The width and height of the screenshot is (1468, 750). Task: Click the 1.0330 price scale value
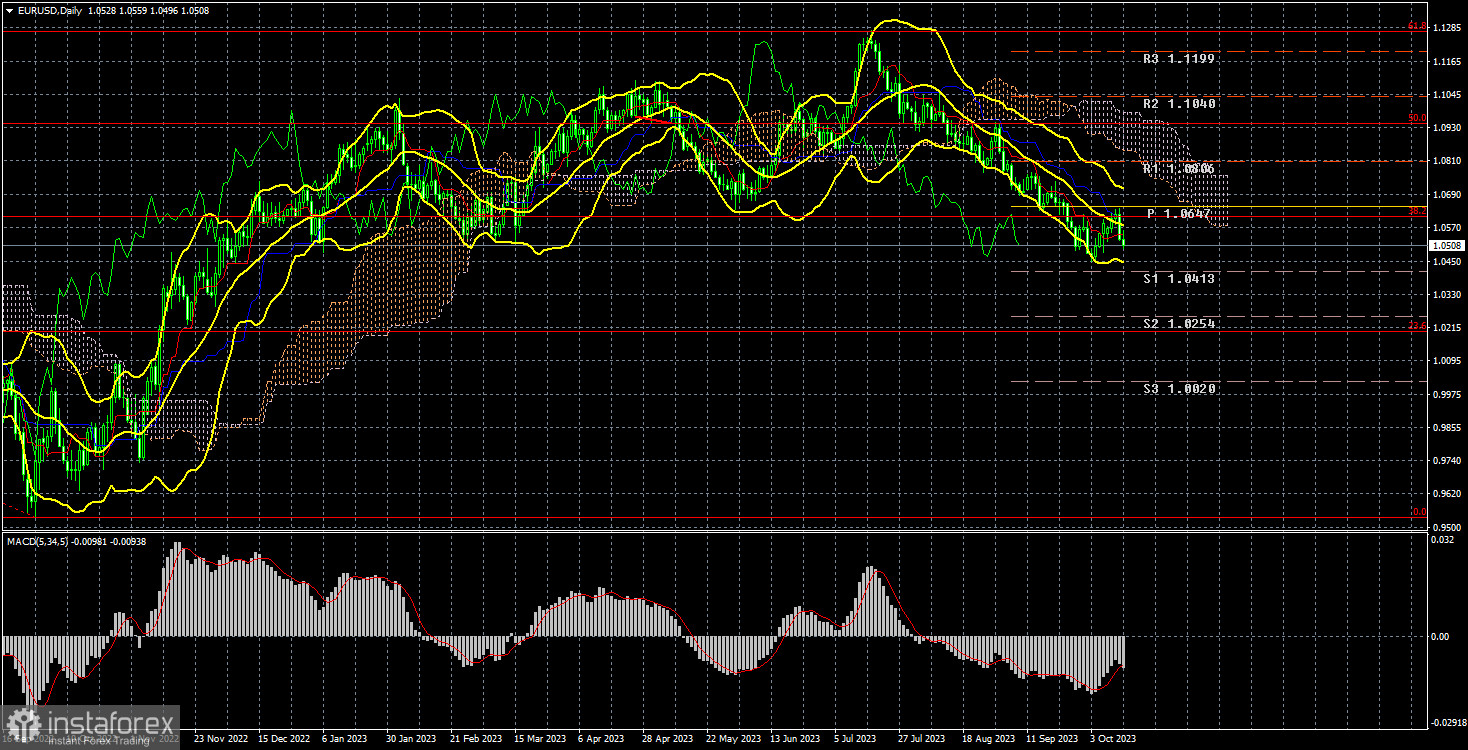coord(1447,294)
